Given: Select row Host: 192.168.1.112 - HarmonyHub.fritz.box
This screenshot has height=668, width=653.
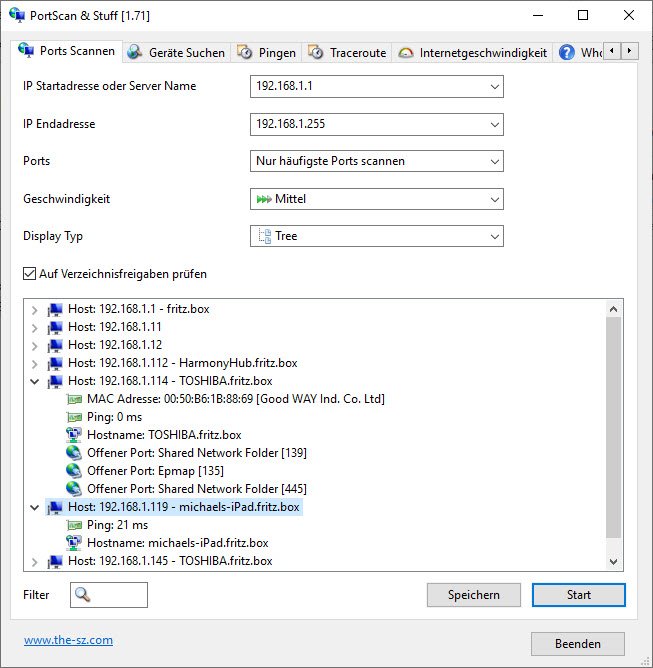Looking at the screenshot, I should click(182, 363).
